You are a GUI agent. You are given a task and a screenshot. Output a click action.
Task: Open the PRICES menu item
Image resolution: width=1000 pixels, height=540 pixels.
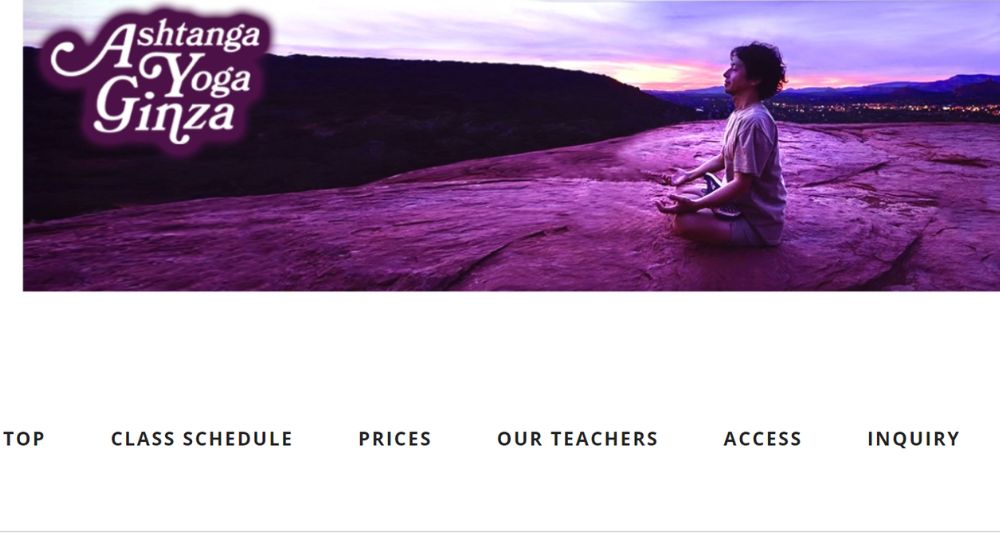pos(395,439)
